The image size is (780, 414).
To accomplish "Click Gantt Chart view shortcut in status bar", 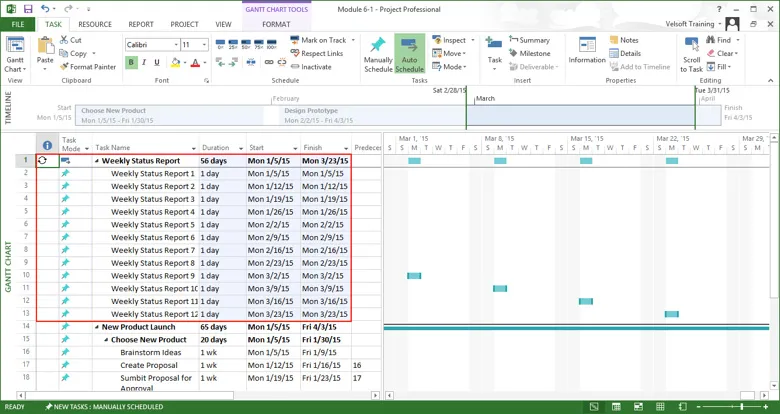I will point(594,407).
